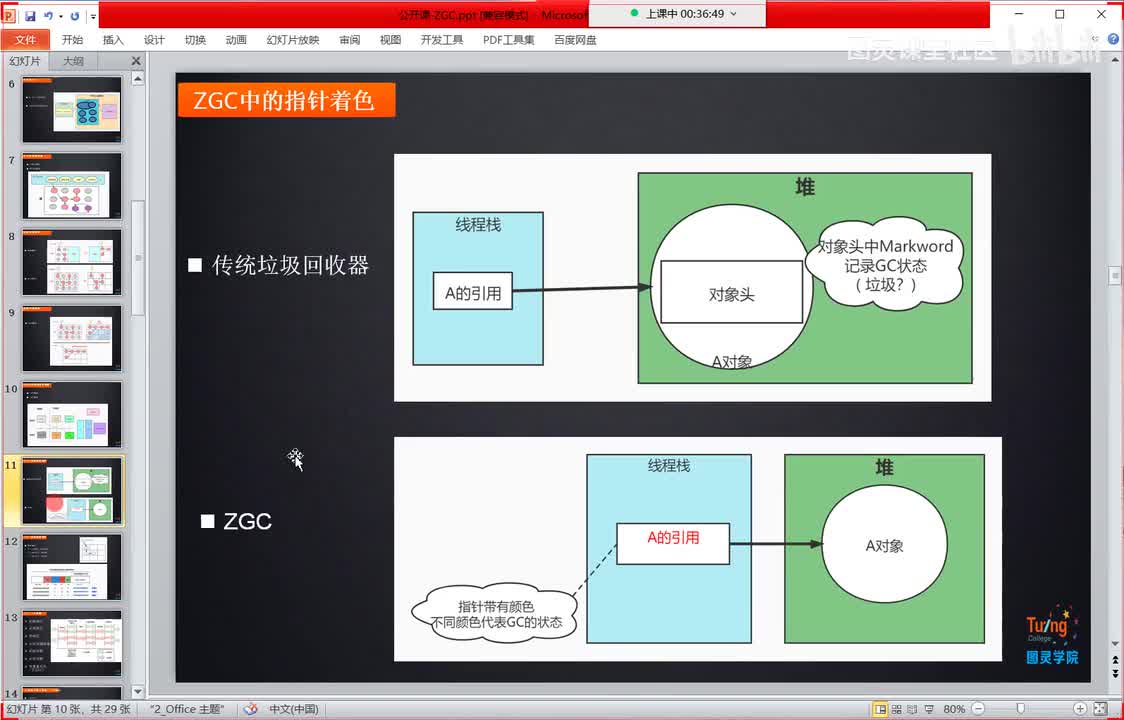Click the zoom out minus button
The height and width of the screenshot is (720, 1124).
click(x=978, y=709)
